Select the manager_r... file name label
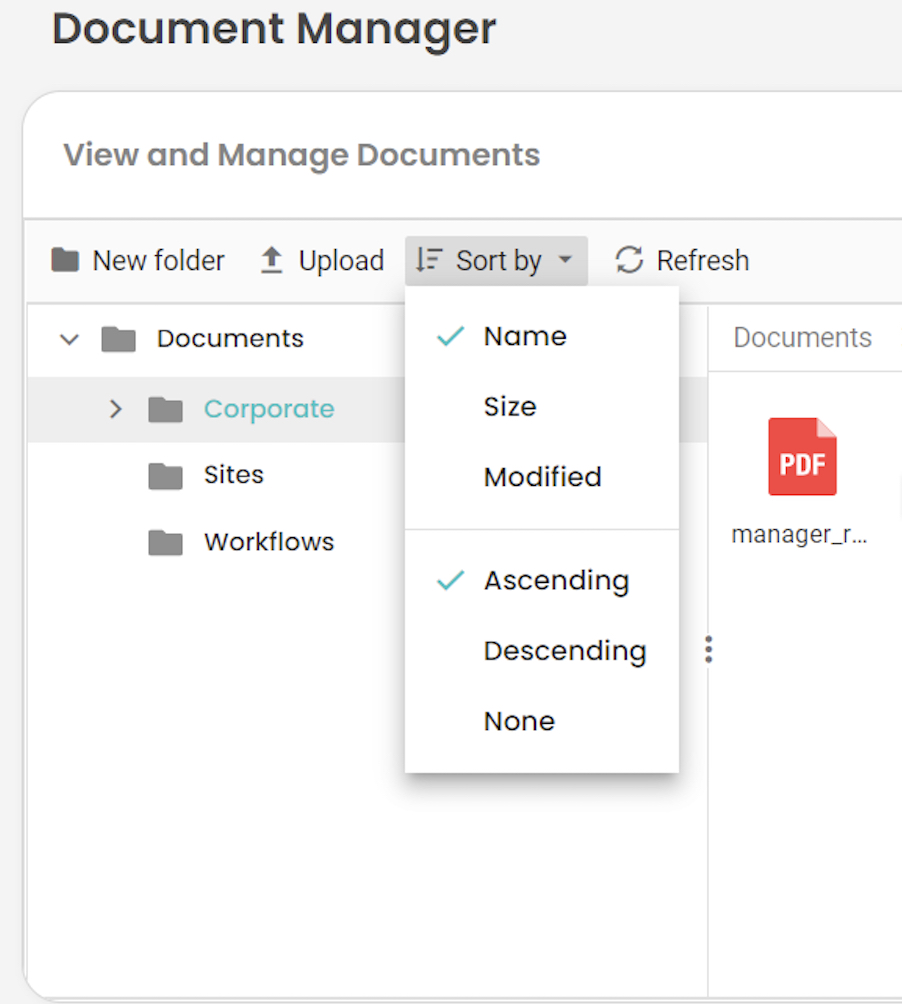 (799, 535)
